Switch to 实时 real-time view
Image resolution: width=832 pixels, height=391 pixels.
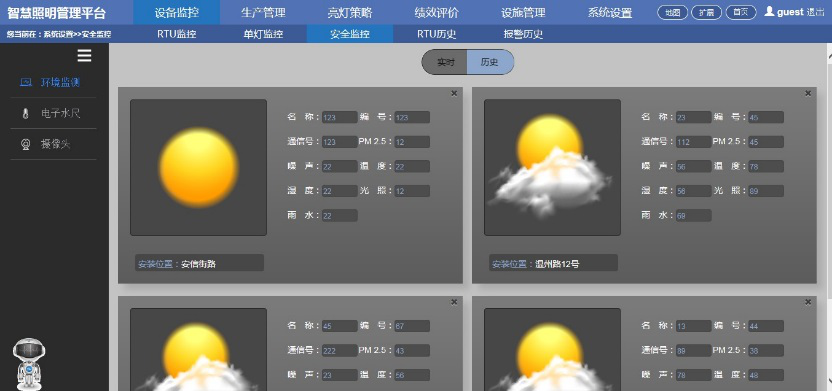(x=445, y=62)
